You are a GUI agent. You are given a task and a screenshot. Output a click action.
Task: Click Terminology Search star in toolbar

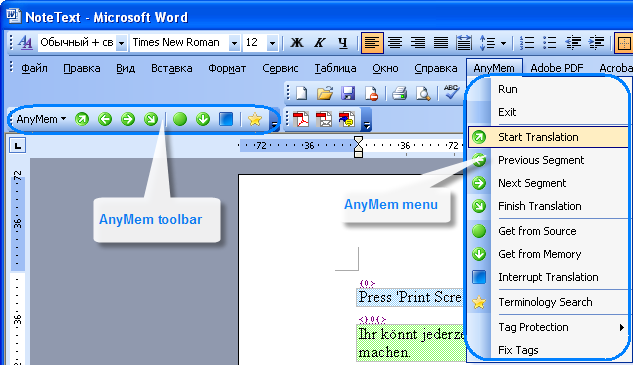(x=255, y=119)
